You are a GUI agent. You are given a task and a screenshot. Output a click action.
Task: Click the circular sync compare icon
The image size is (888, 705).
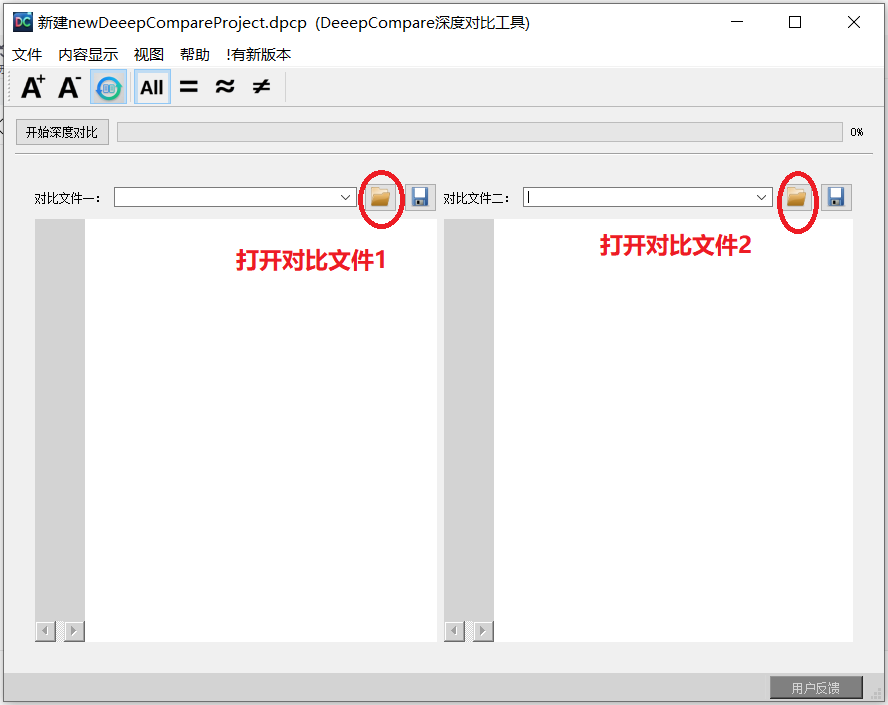tap(108, 87)
